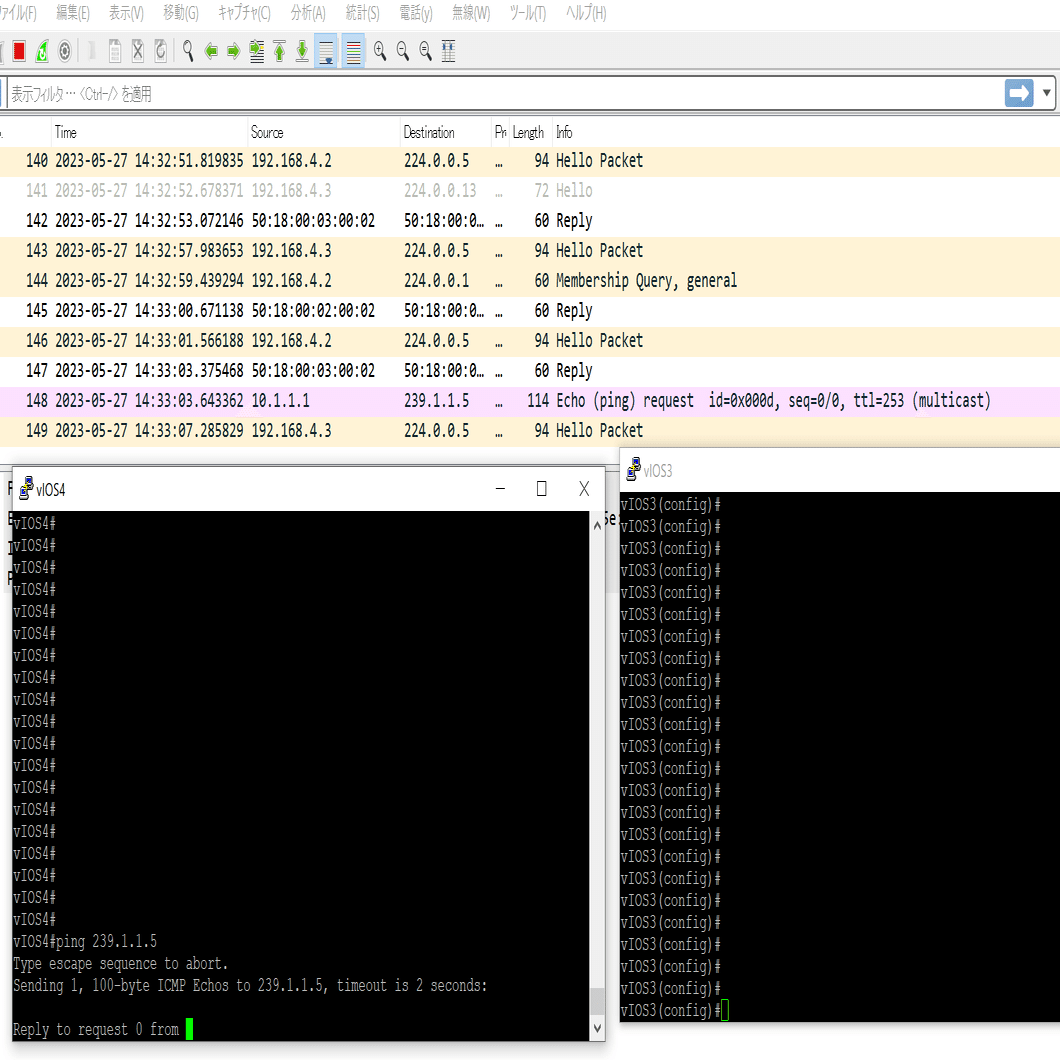The height and width of the screenshot is (1060, 1060).
Task: Click destination 239.1.1.5 cell
Action: 436,401
